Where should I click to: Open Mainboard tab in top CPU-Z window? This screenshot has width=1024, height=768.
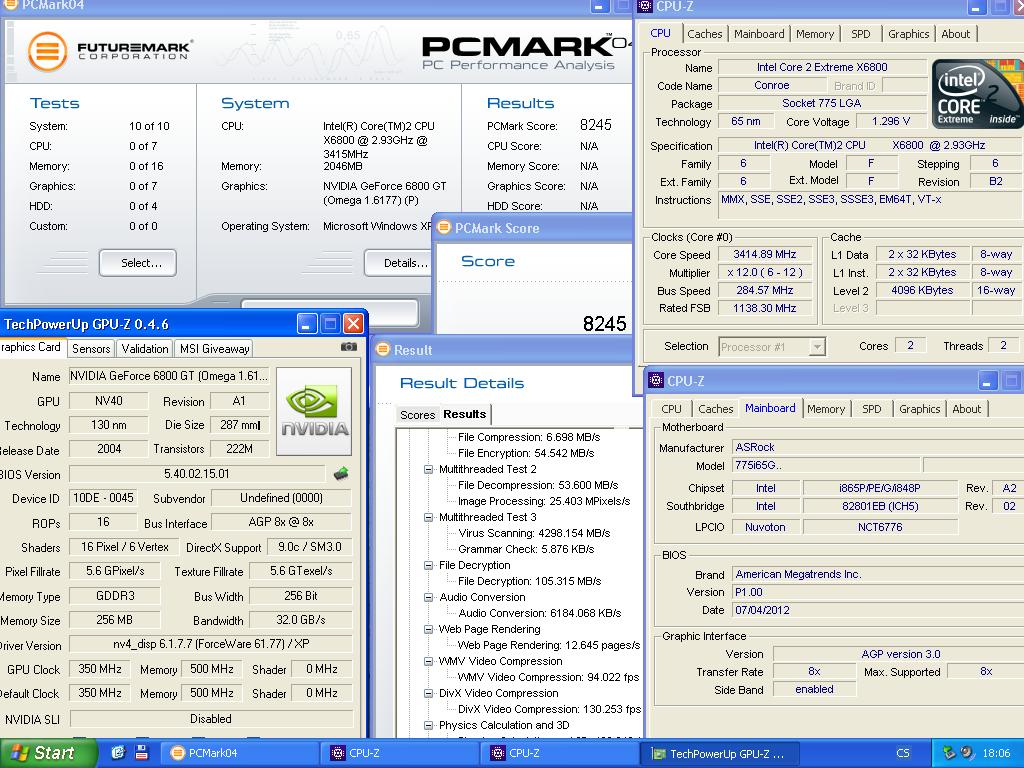click(x=759, y=34)
